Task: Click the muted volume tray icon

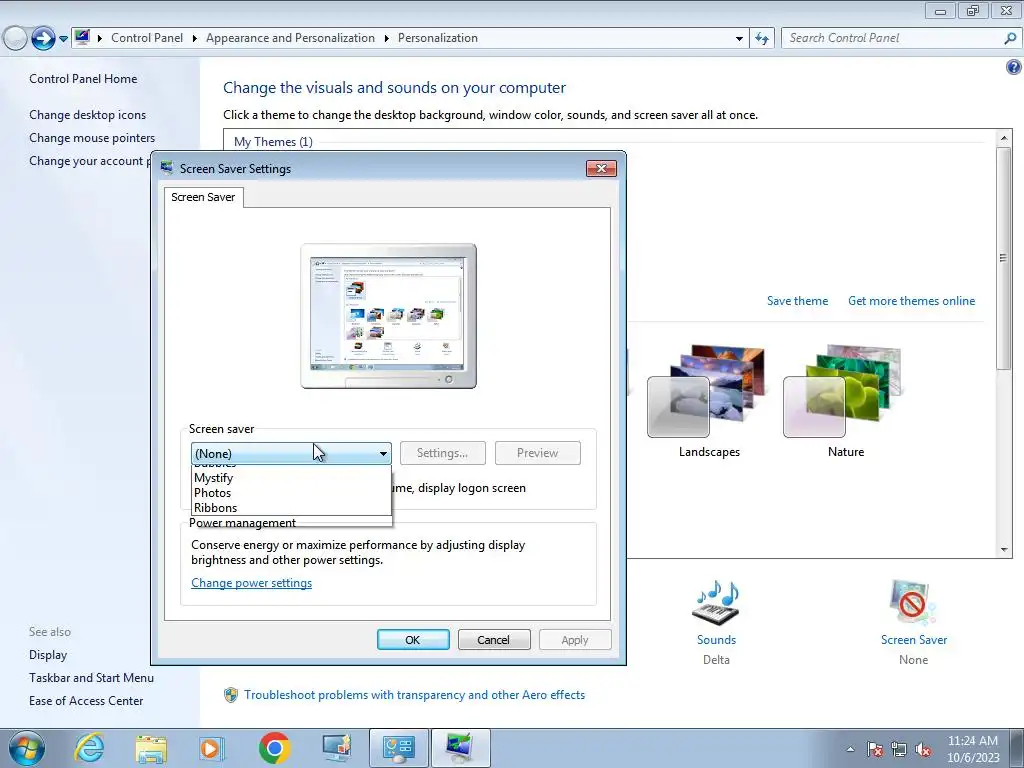Action: (923, 750)
